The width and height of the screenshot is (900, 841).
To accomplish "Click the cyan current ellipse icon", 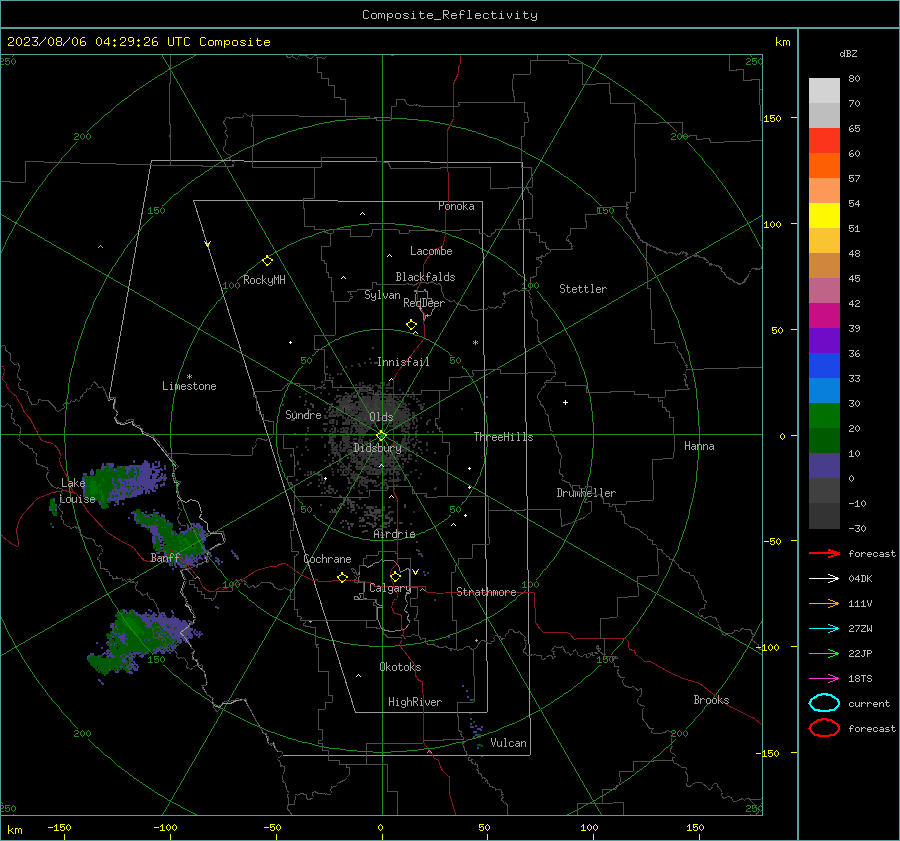I will [824, 703].
